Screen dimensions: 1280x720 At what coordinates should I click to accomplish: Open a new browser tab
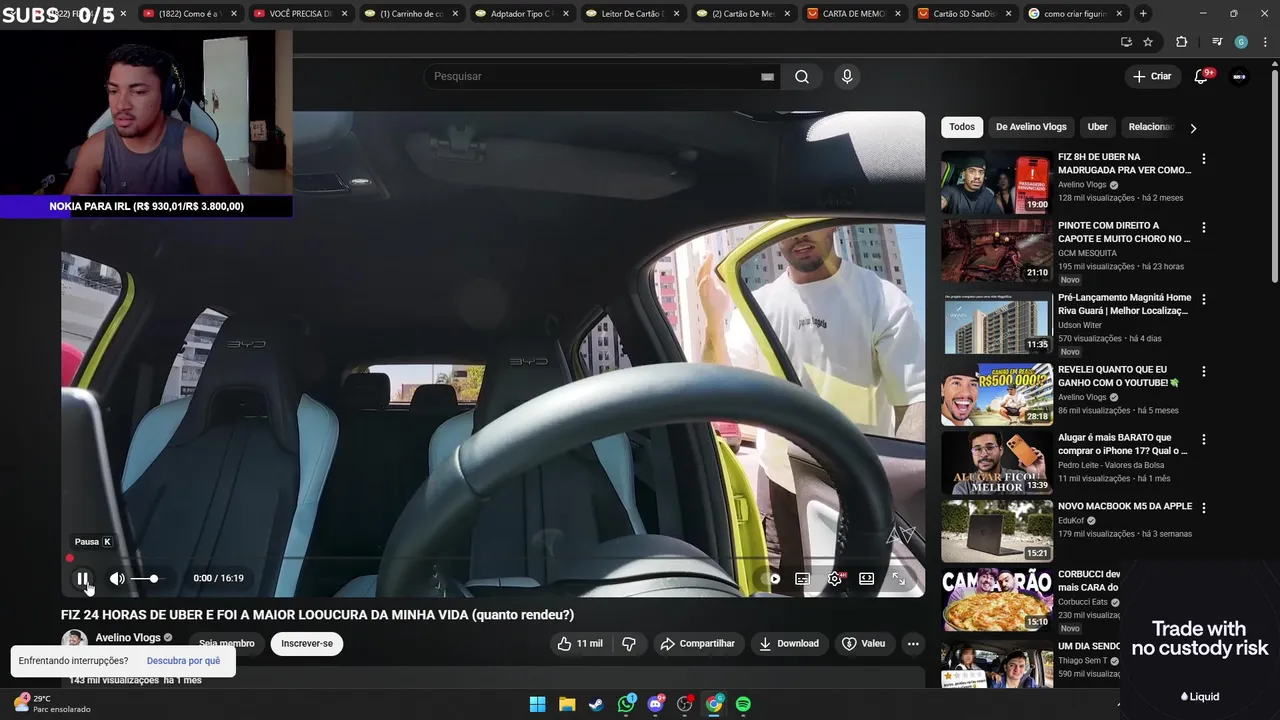(x=1143, y=14)
